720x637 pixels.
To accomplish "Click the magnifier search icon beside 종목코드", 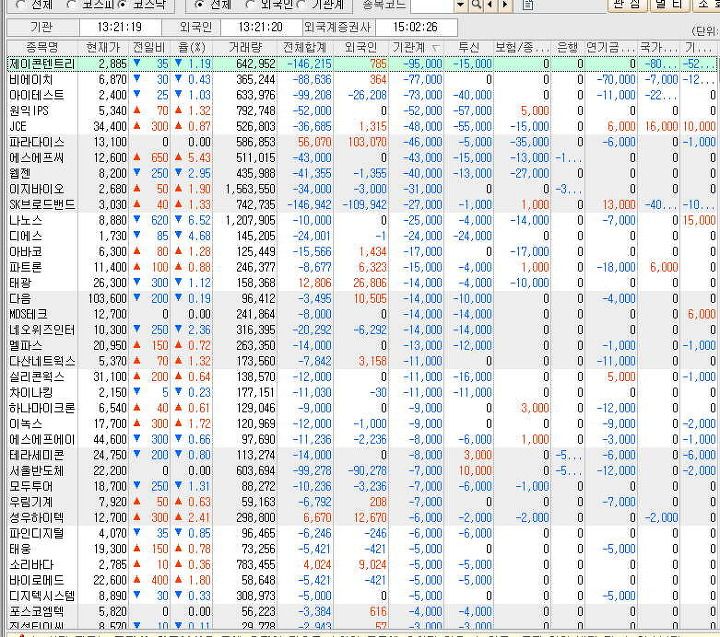I will click(477, 5).
